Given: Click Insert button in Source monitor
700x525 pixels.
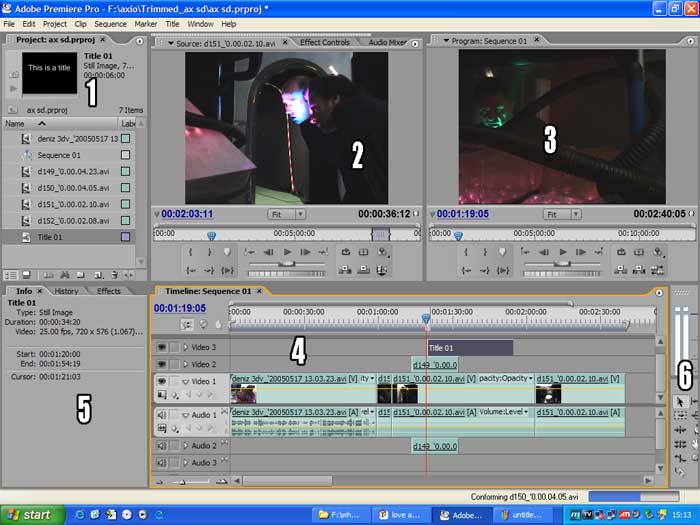Looking at the screenshot, I should [345, 270].
